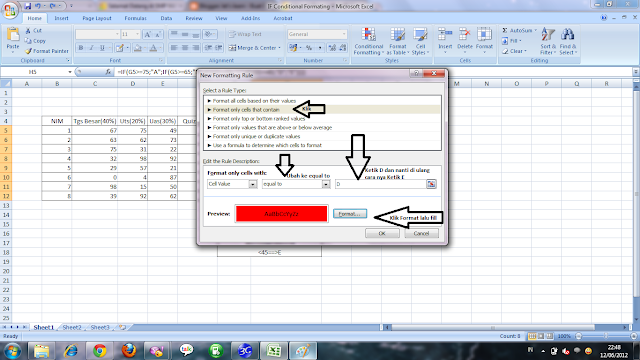Viewport: 640px width, 360px height.
Task: Expand the Name Box dropdown arrow
Action: [70, 72]
